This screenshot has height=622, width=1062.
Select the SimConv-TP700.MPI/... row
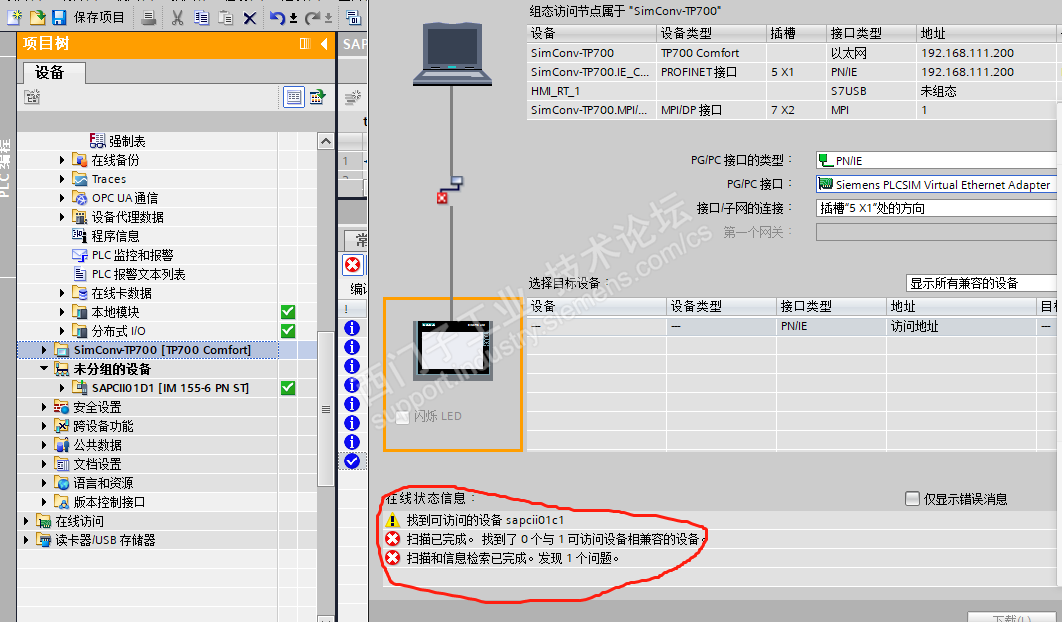pyautogui.click(x=791, y=110)
